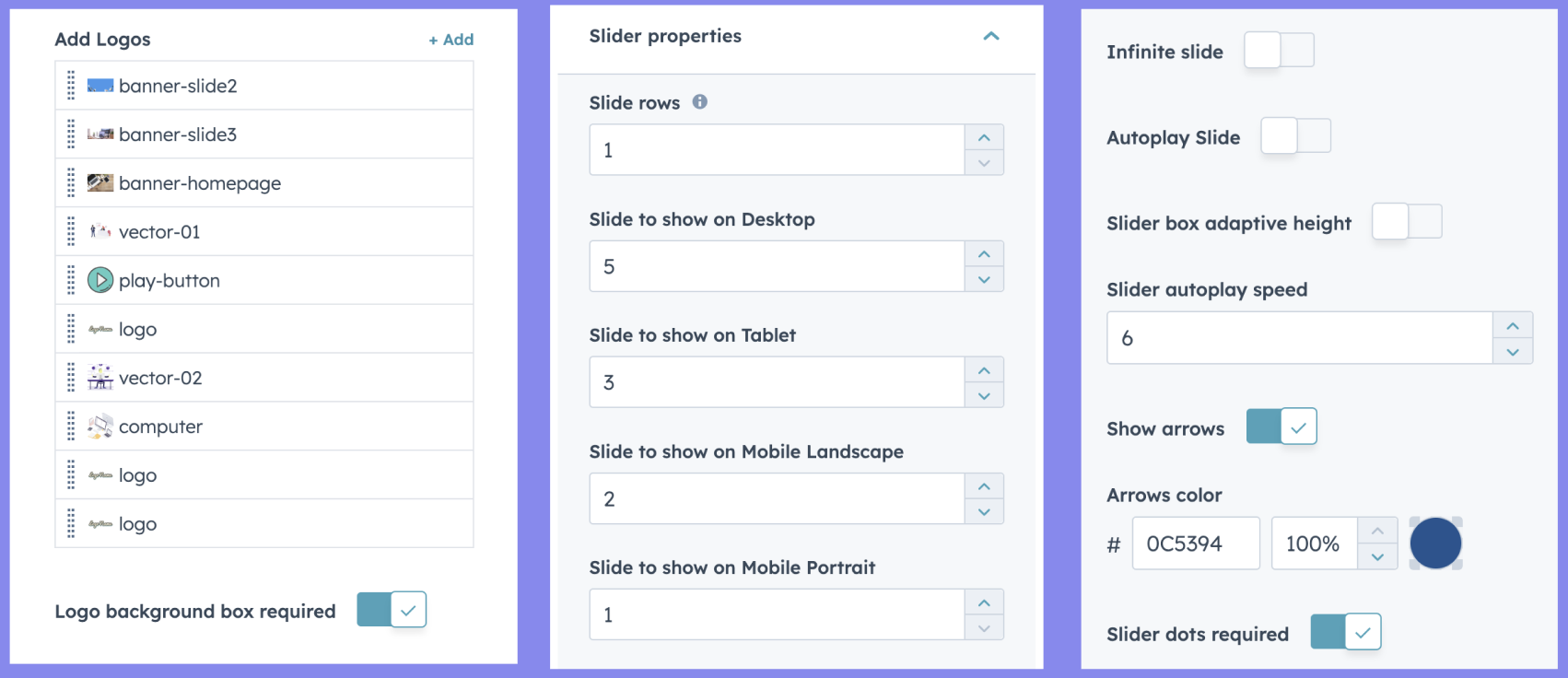Click the drag handle for banner-slide2
This screenshot has height=678, width=1568.
coord(71,86)
